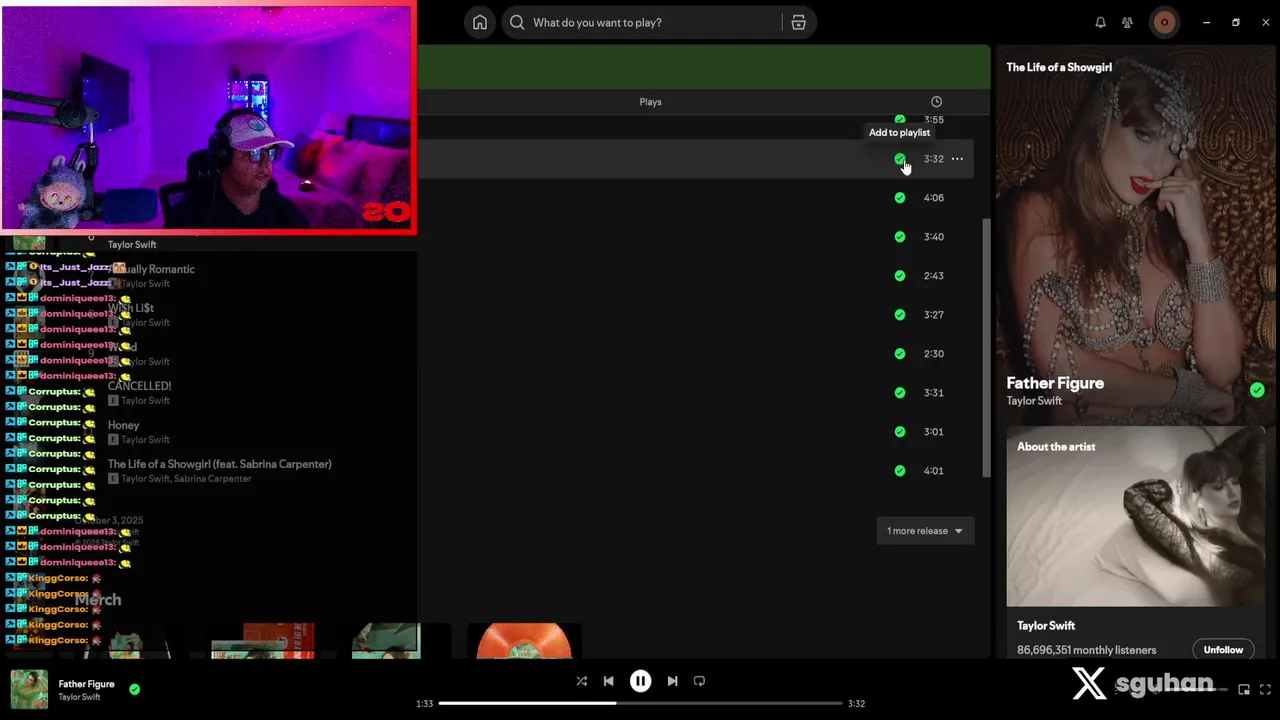Toggle saved check on the 3:27 track
Viewport: 1280px width, 720px height.
click(x=900, y=315)
